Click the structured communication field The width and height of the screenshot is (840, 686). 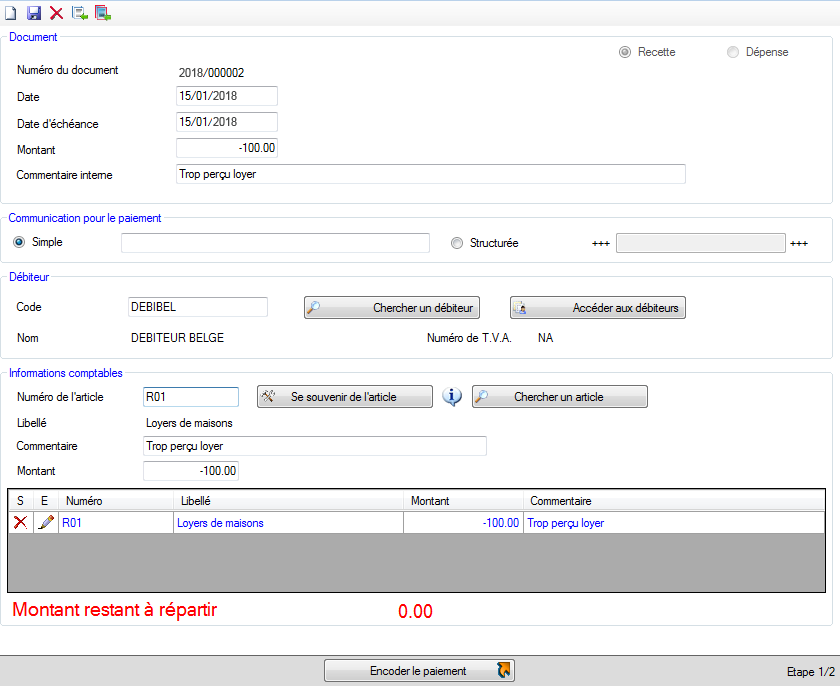[701, 243]
